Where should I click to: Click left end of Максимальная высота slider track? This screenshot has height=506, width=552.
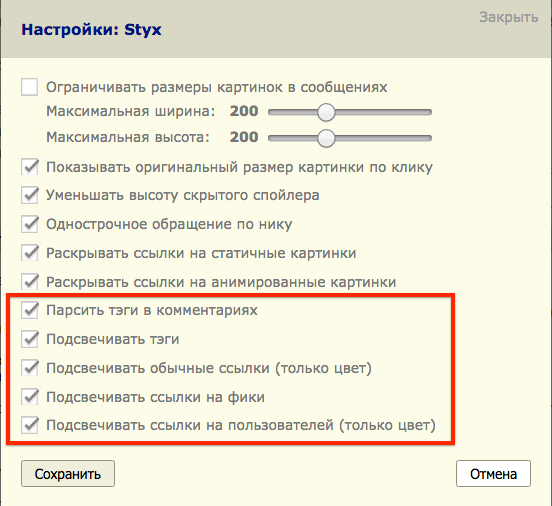click(x=272, y=138)
